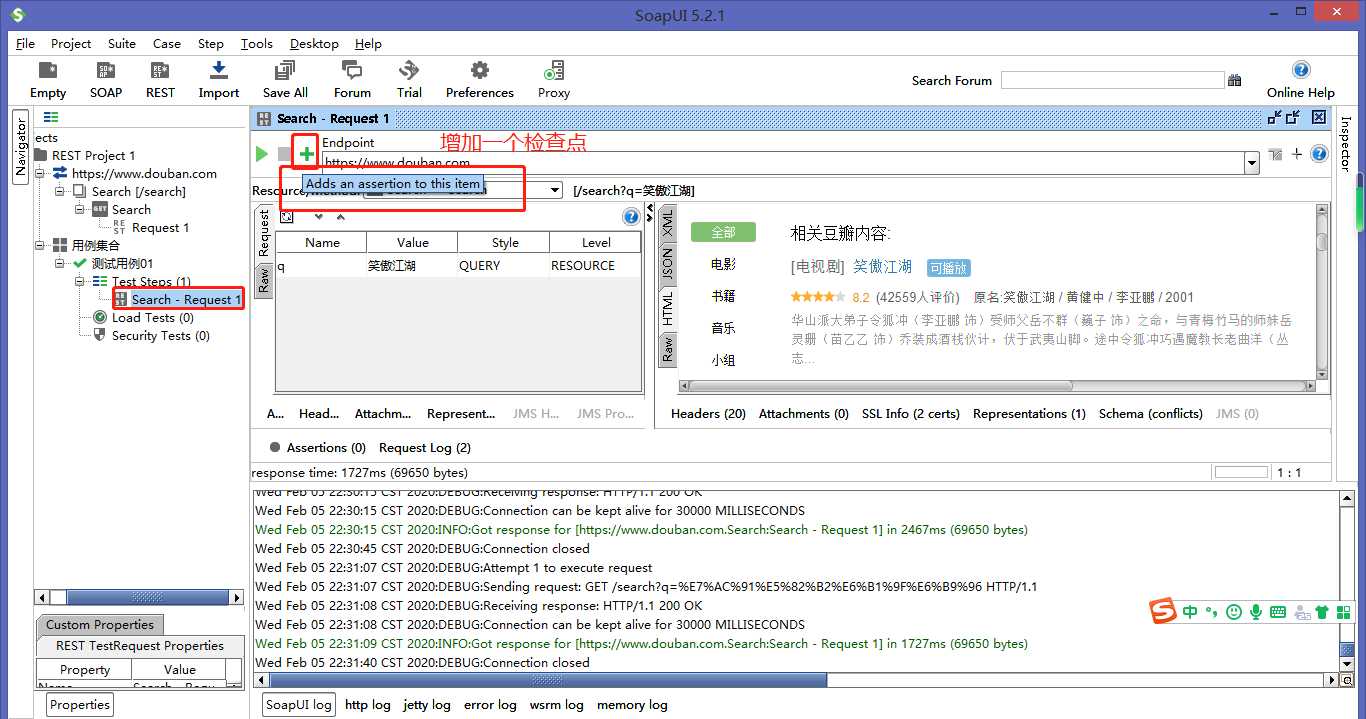Open the Endpoint dropdown arrow
The image size is (1366, 719).
(x=1251, y=163)
